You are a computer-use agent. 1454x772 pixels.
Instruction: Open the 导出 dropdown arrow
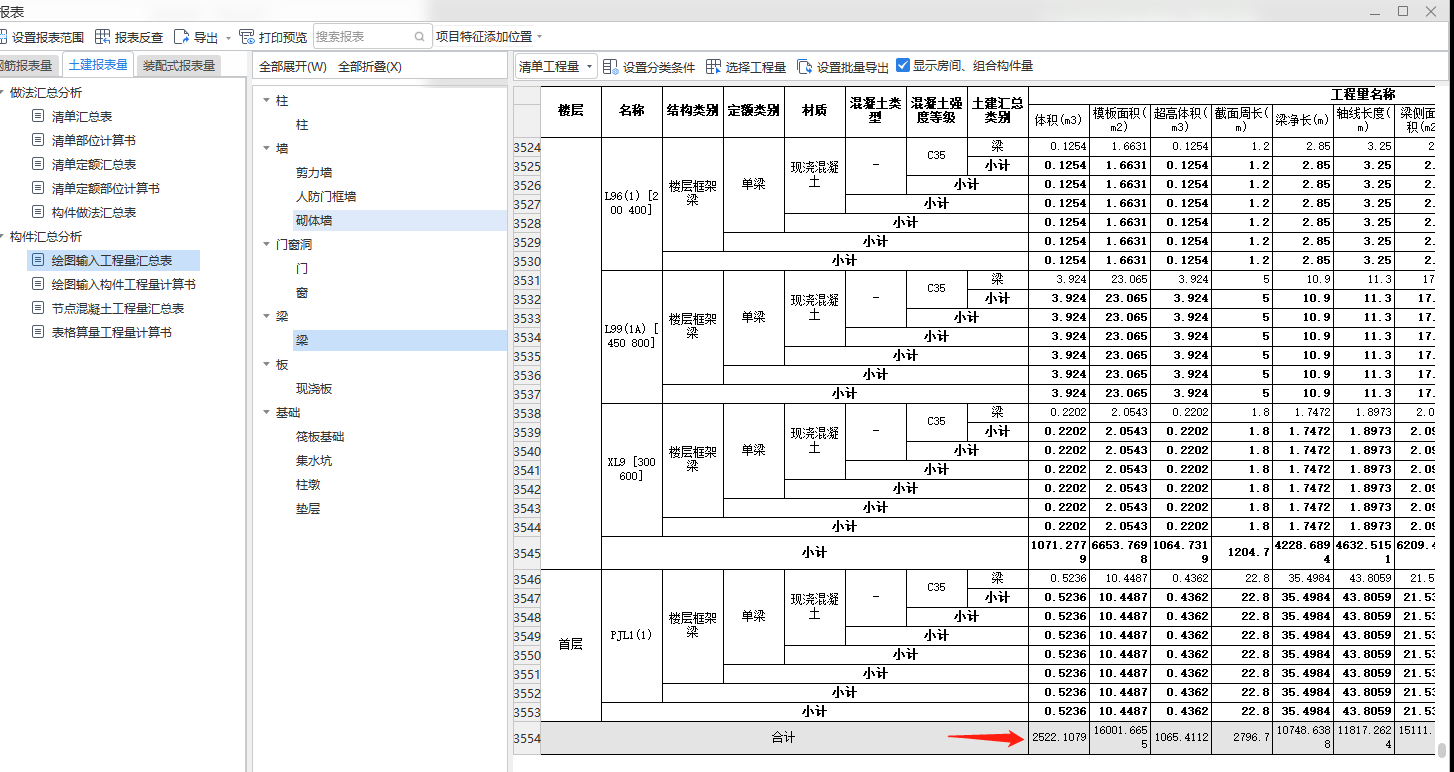229,38
